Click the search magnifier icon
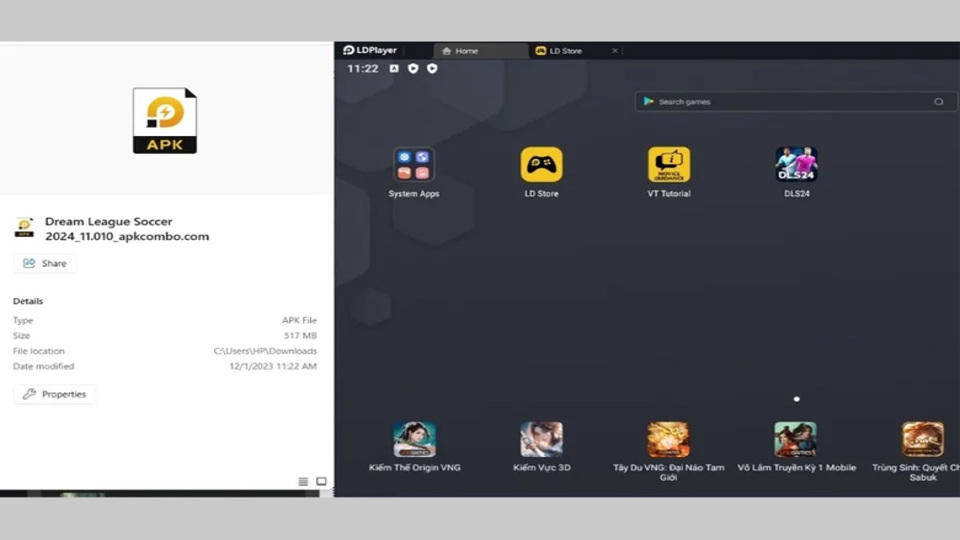The image size is (960, 540). tap(939, 102)
